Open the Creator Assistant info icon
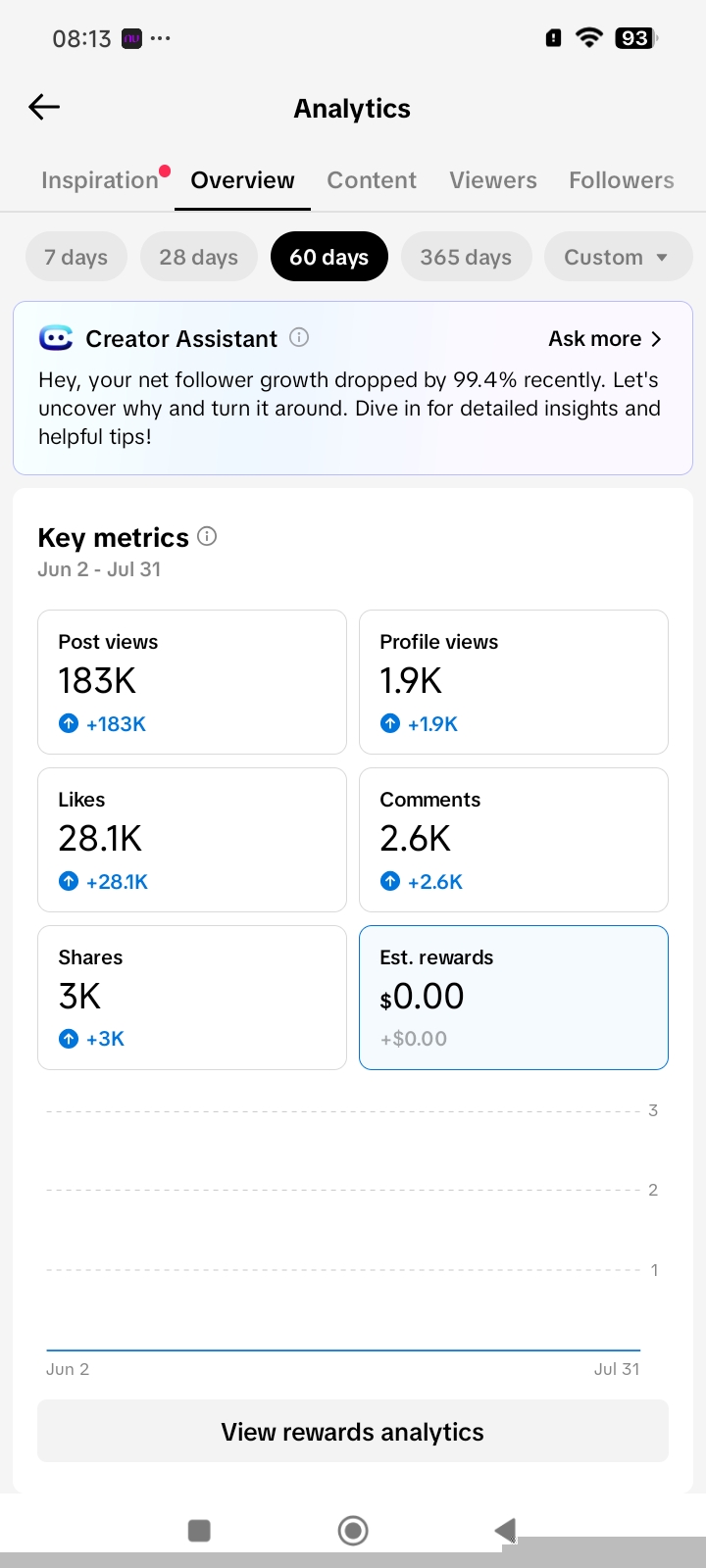 [300, 338]
